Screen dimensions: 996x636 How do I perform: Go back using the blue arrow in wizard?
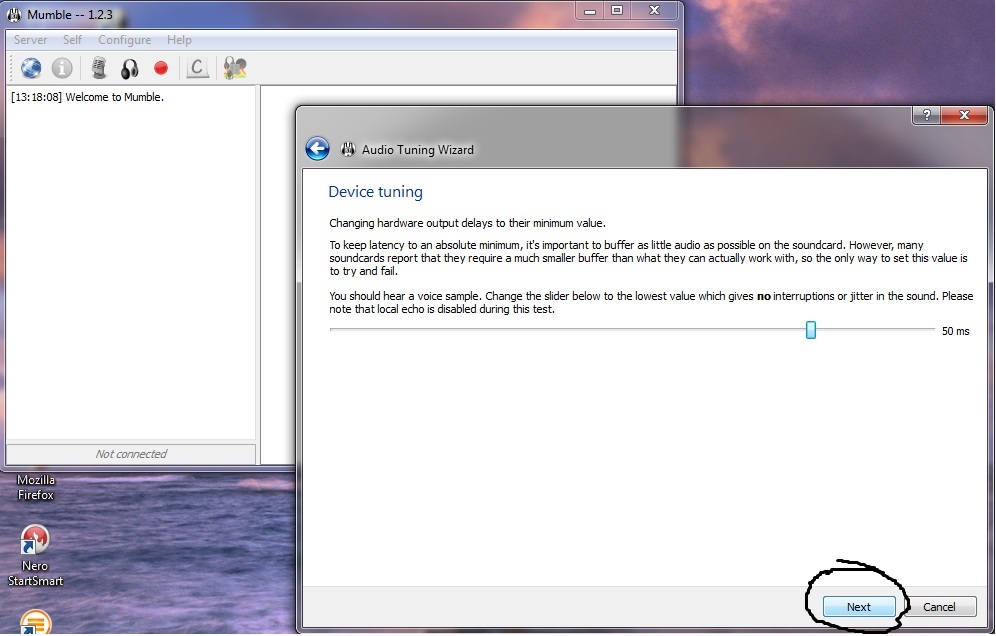(x=317, y=149)
